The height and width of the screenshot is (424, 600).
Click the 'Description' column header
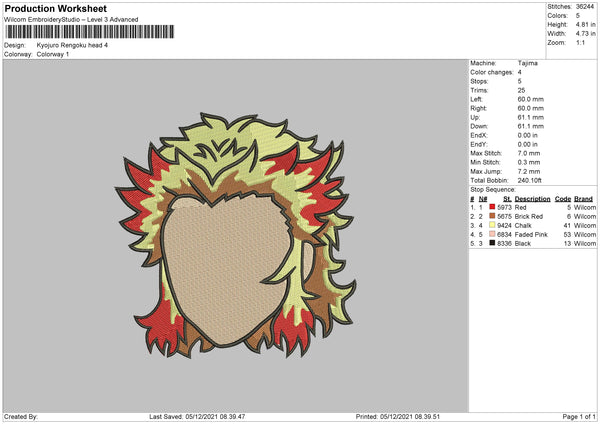[532, 199]
